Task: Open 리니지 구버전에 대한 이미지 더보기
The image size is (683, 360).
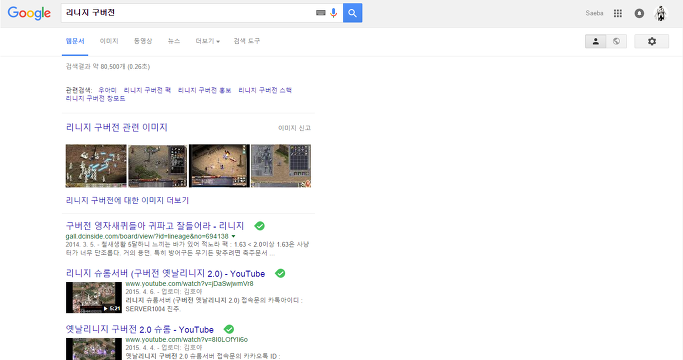Action: tap(127, 200)
